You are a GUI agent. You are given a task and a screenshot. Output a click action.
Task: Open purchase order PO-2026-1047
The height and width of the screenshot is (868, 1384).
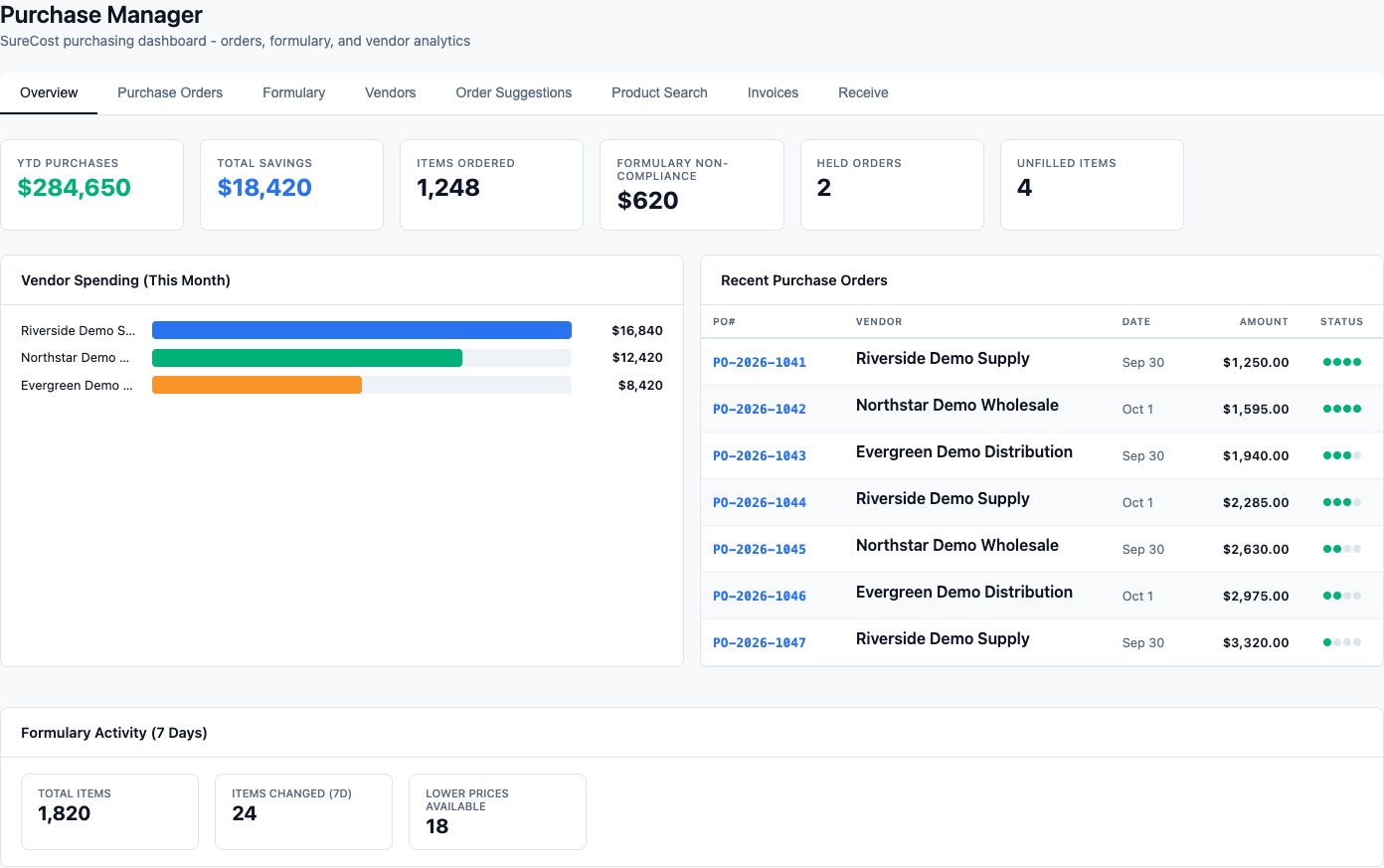760,642
